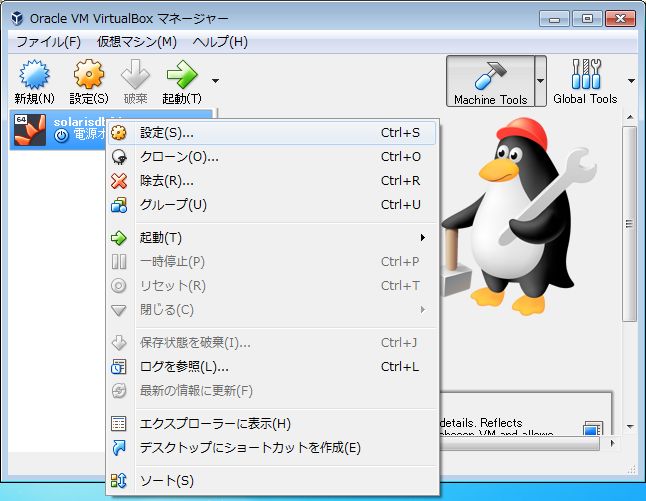
Task: Open Global Tools
Action: [x=585, y=81]
